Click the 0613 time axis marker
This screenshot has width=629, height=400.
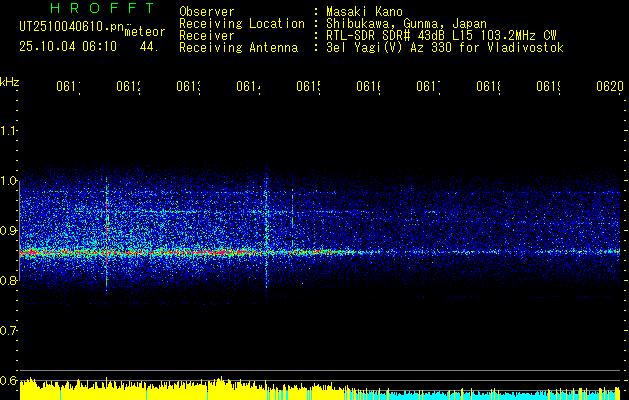pyautogui.click(x=189, y=86)
